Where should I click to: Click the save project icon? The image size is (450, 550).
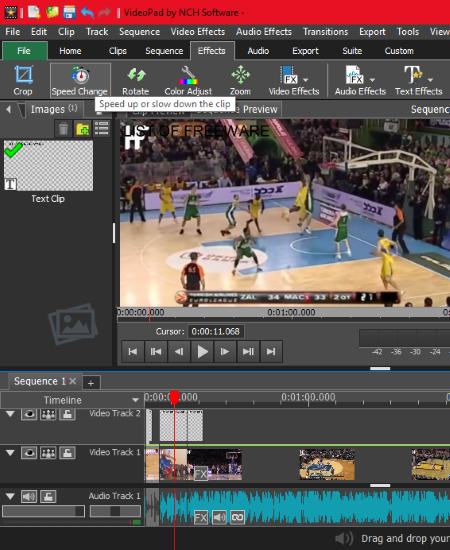pos(69,12)
